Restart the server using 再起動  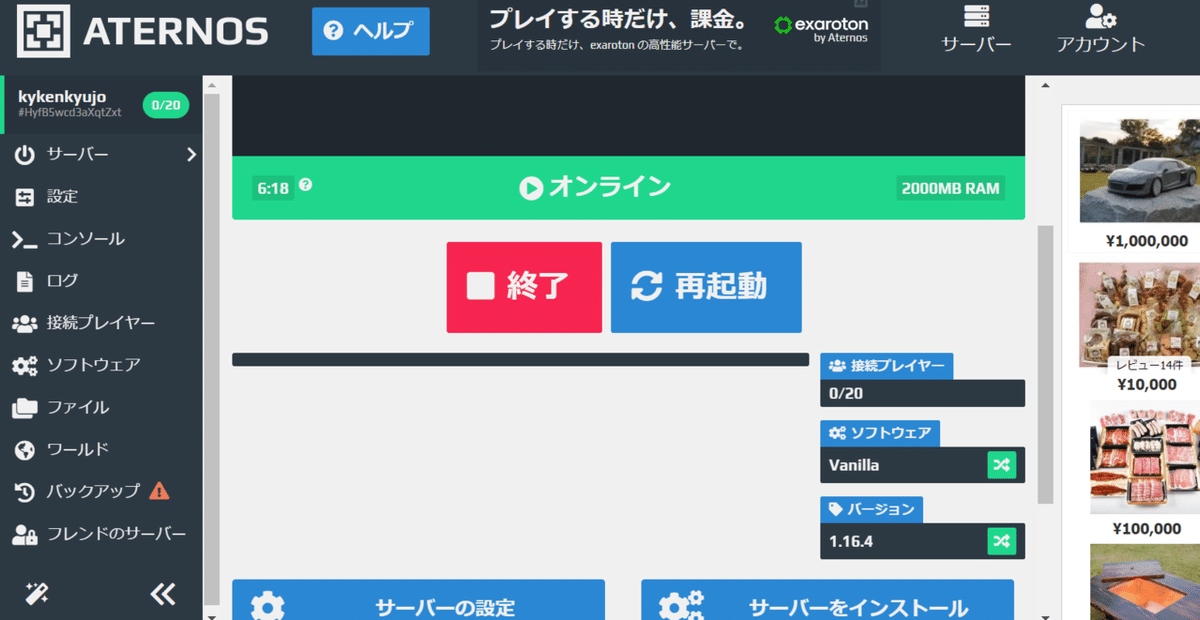click(705, 287)
